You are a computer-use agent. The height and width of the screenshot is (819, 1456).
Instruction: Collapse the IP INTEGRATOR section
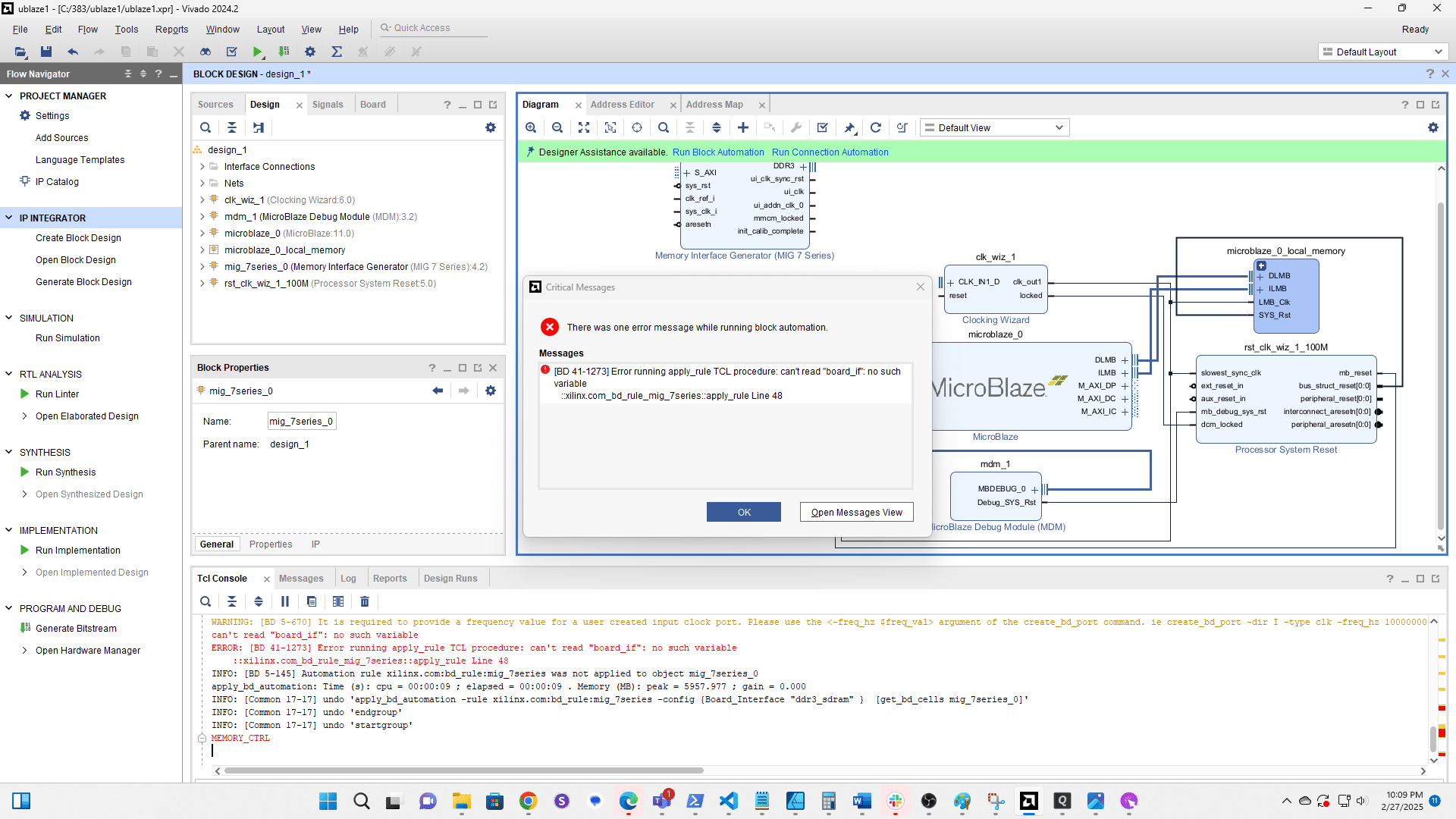9,218
